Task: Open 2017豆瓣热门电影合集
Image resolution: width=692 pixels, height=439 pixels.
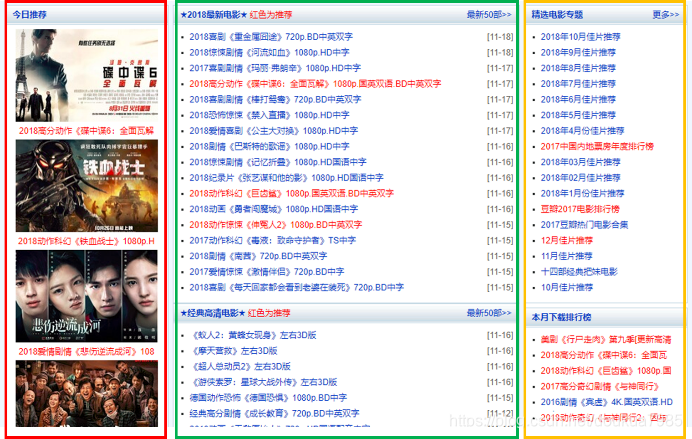Action: pos(584,225)
